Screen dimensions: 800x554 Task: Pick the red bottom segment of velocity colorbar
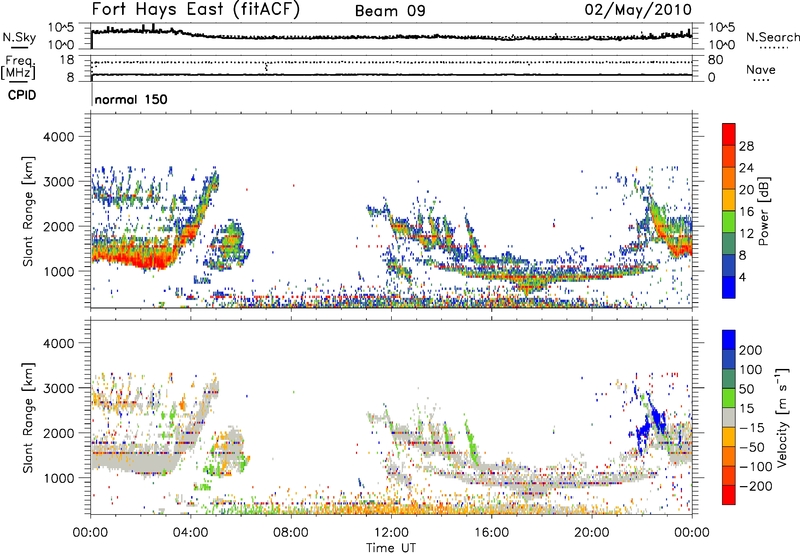click(729, 495)
